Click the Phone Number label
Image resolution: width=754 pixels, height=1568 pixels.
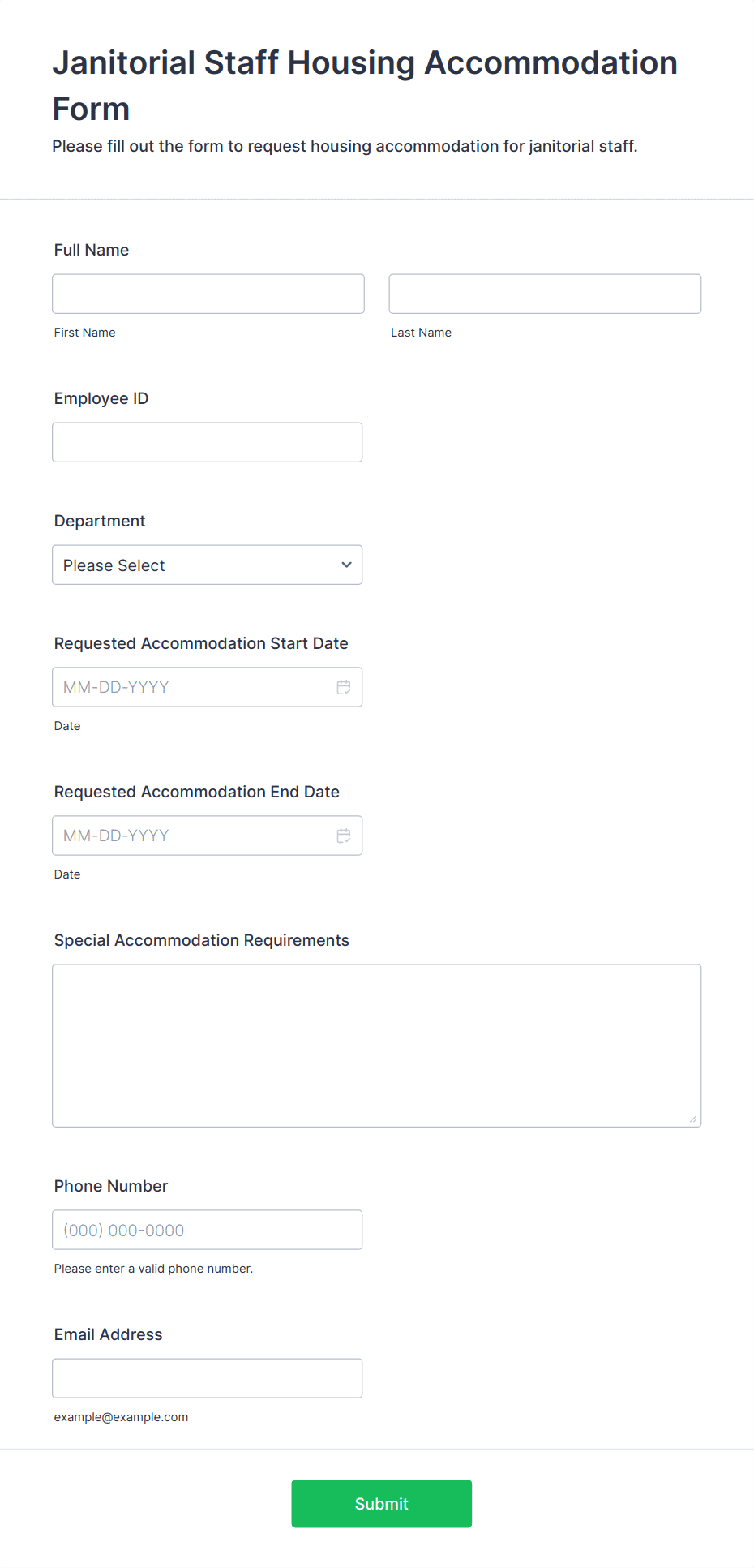(111, 1186)
